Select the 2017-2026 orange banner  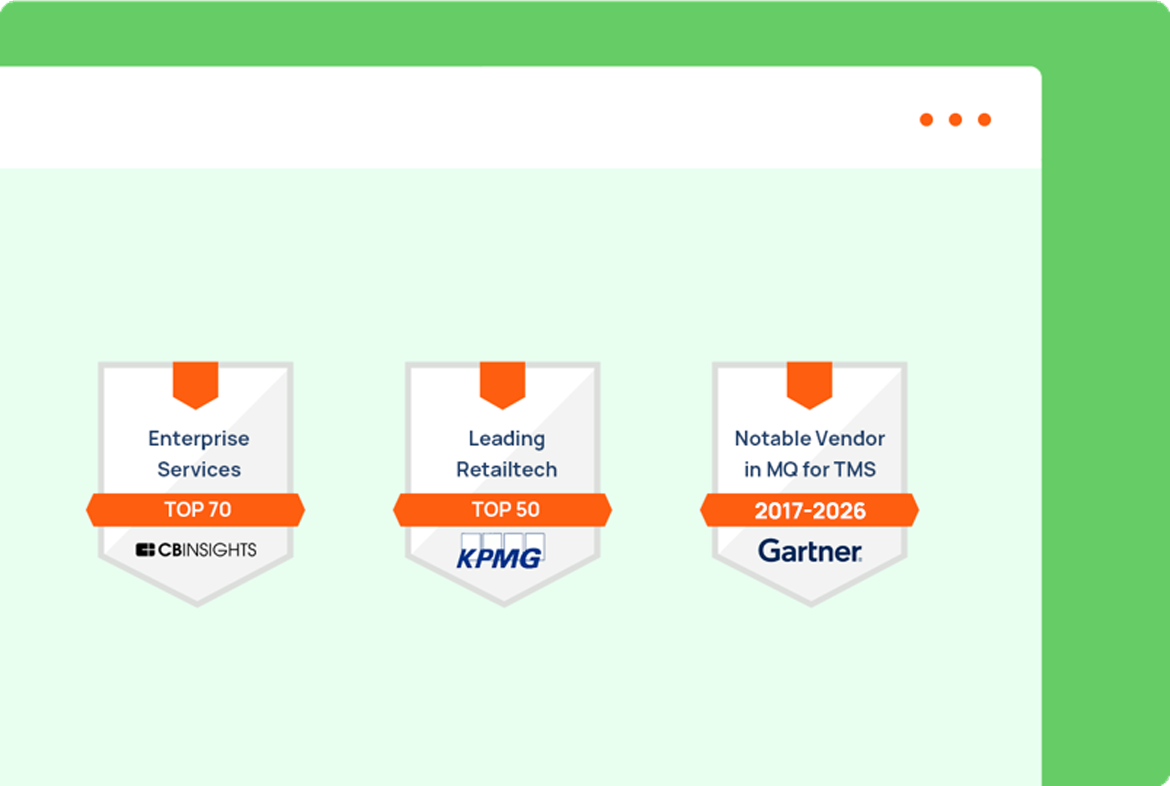(x=809, y=511)
